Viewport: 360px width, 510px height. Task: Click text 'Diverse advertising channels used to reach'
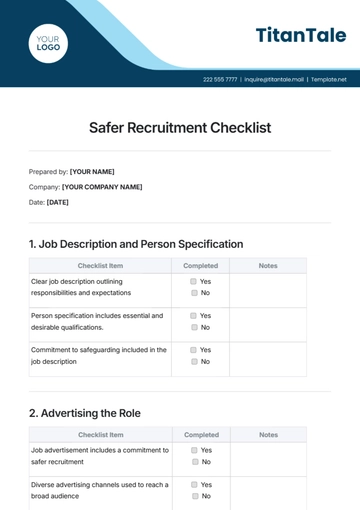coord(97,484)
